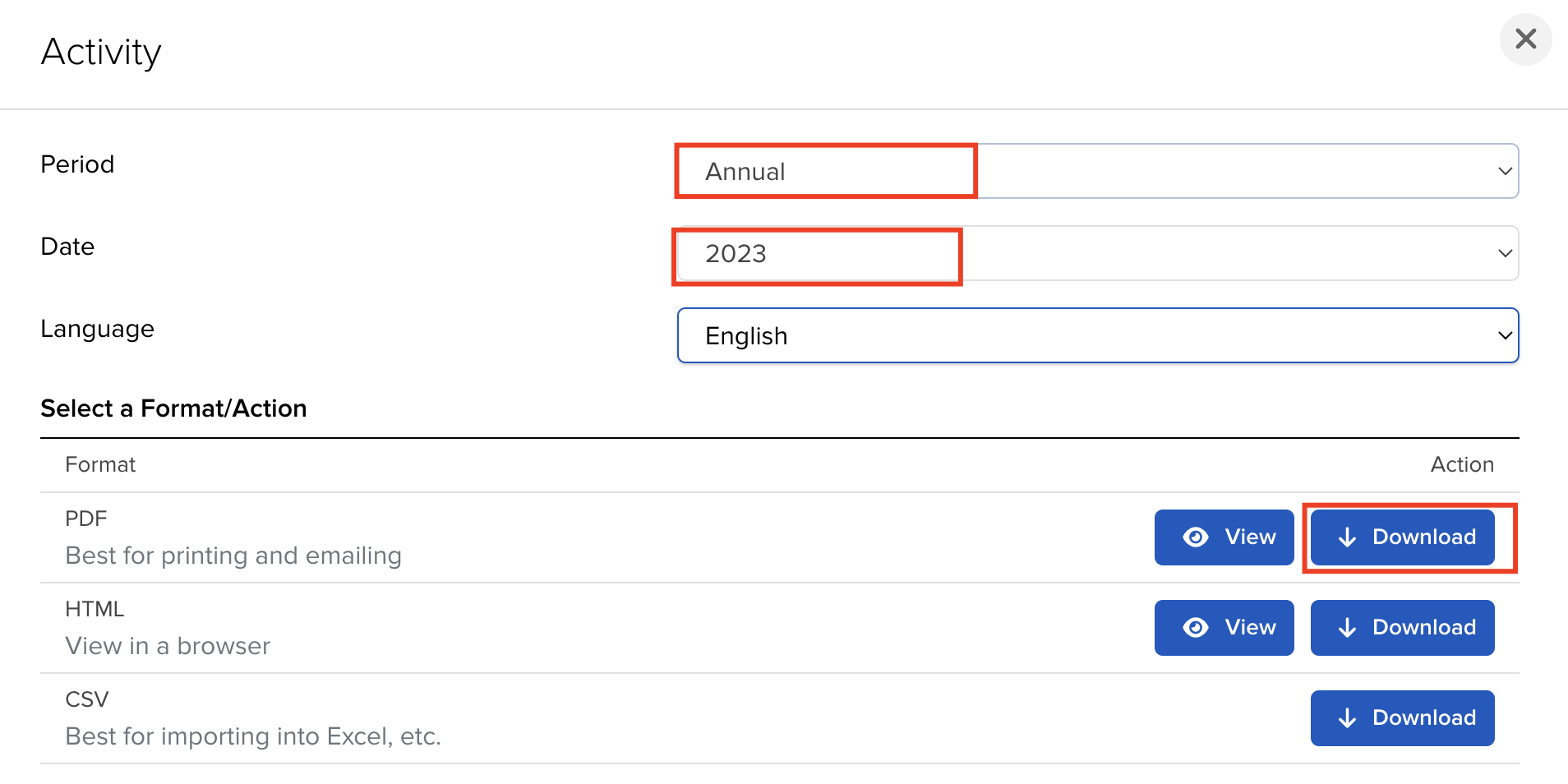Screen dimensions: 1568x784
Task: Click the down-arrow icon in the CSV Download button
Action: [1347, 718]
